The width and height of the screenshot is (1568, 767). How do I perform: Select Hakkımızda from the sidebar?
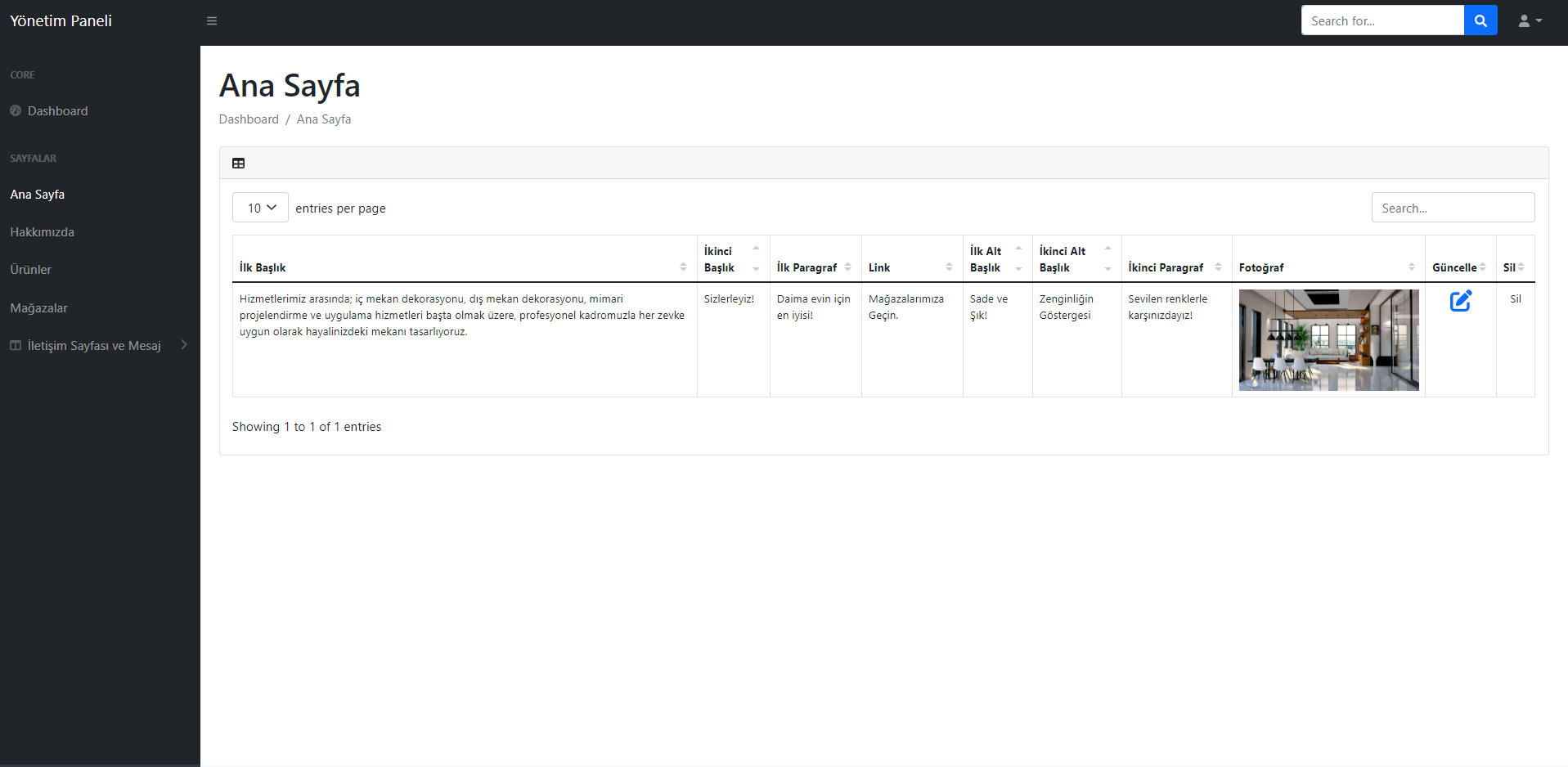point(43,231)
